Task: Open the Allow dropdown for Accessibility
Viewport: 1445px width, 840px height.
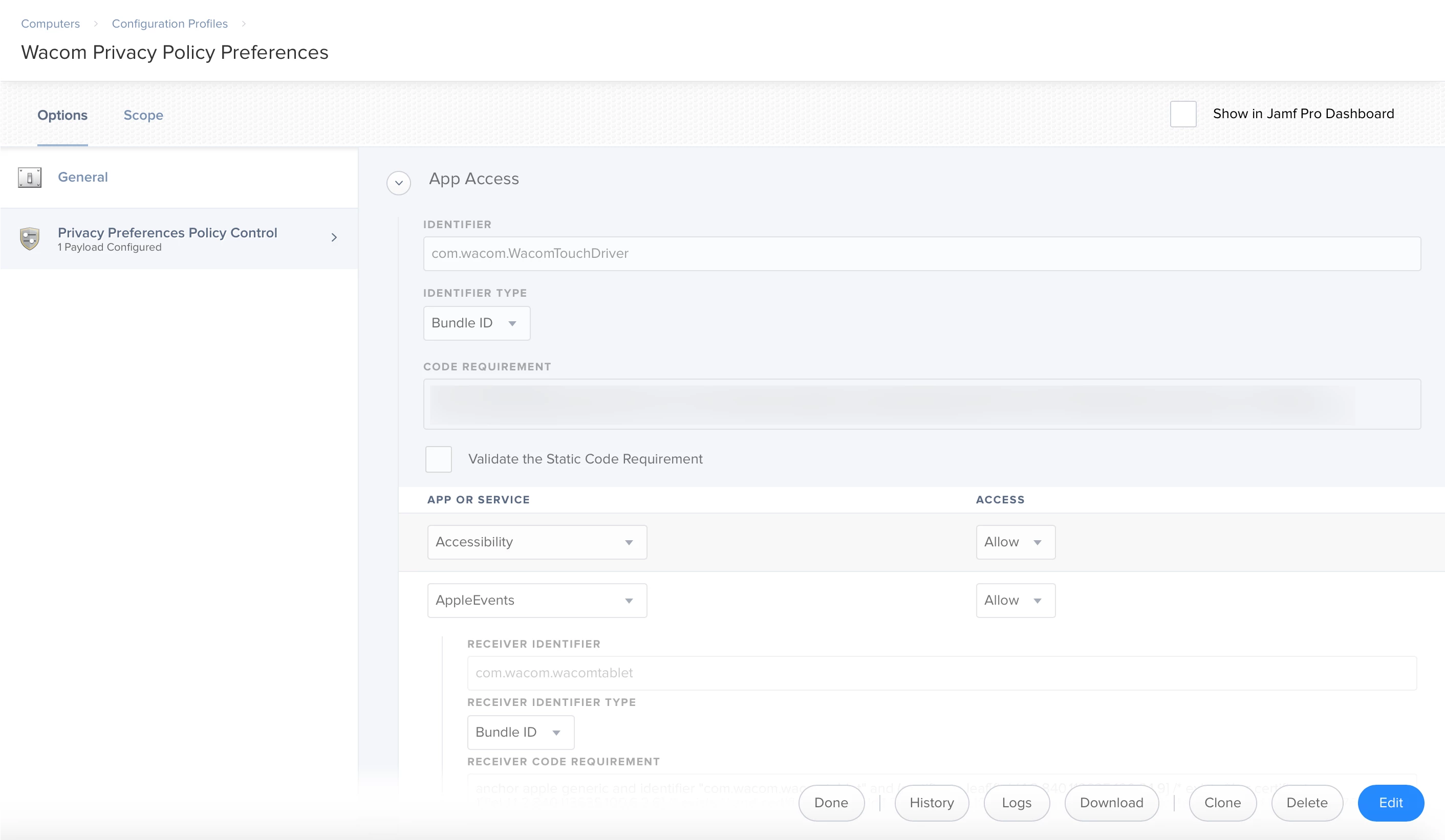Action: (1016, 542)
